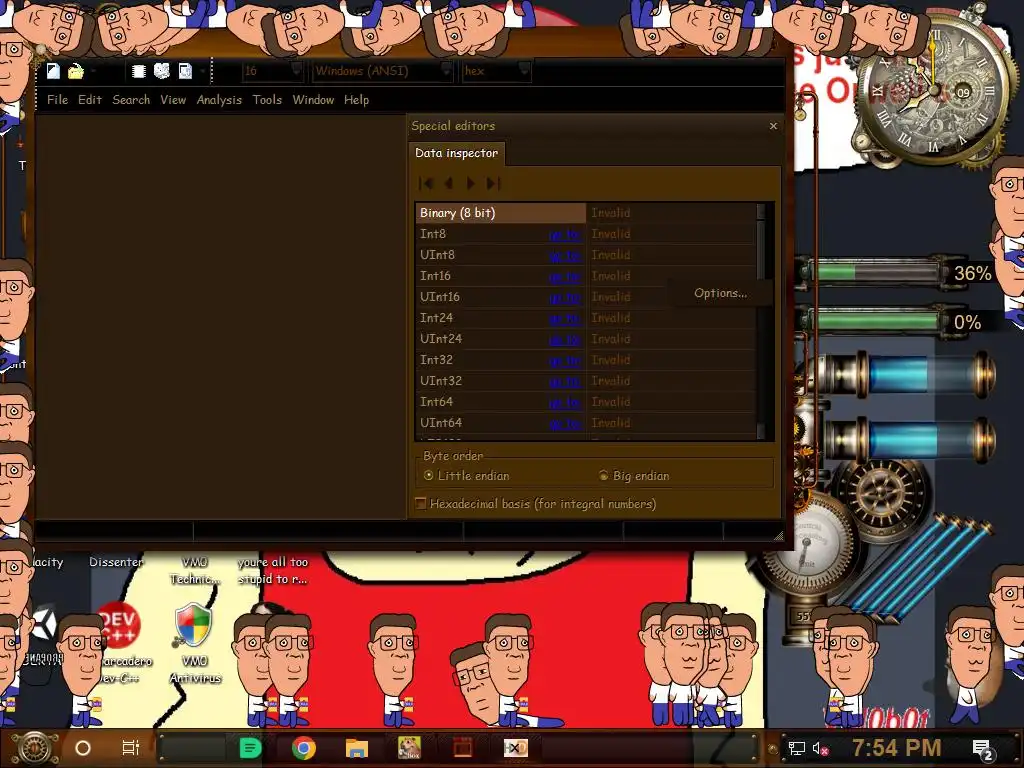
Task: Choose Options... from the context menu
Action: [720, 293]
